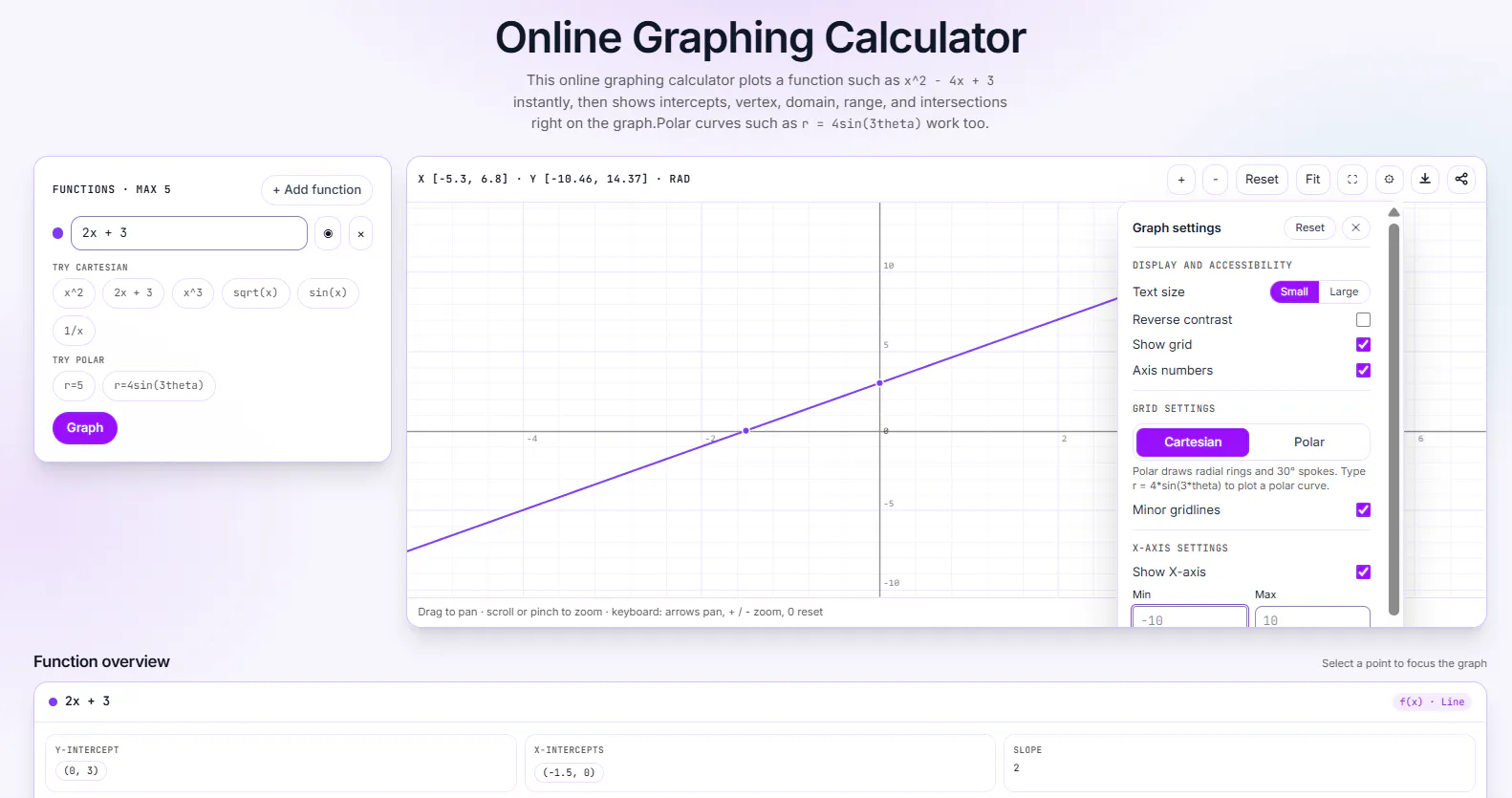
Task: Click the 'f(x) · Line' type badge
Action: pyautogui.click(x=1432, y=701)
